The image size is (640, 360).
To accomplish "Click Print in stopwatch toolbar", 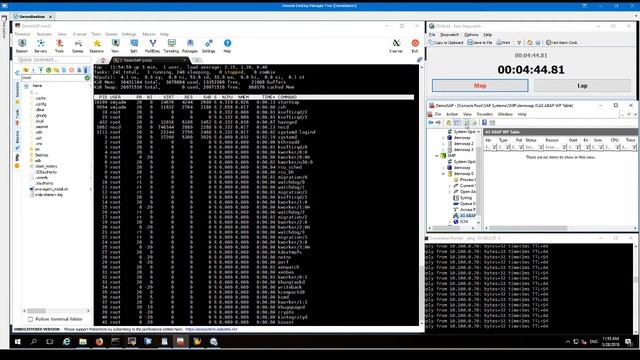I will pyautogui.click(x=503, y=42).
